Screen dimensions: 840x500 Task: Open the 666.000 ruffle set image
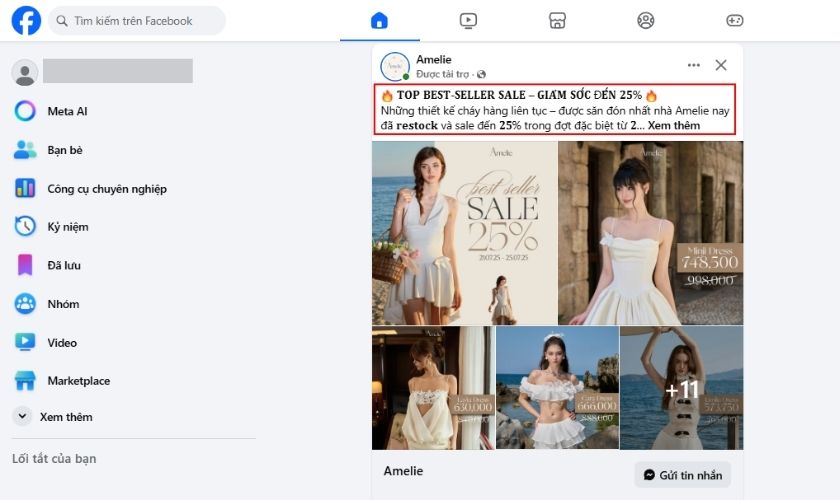click(x=557, y=387)
